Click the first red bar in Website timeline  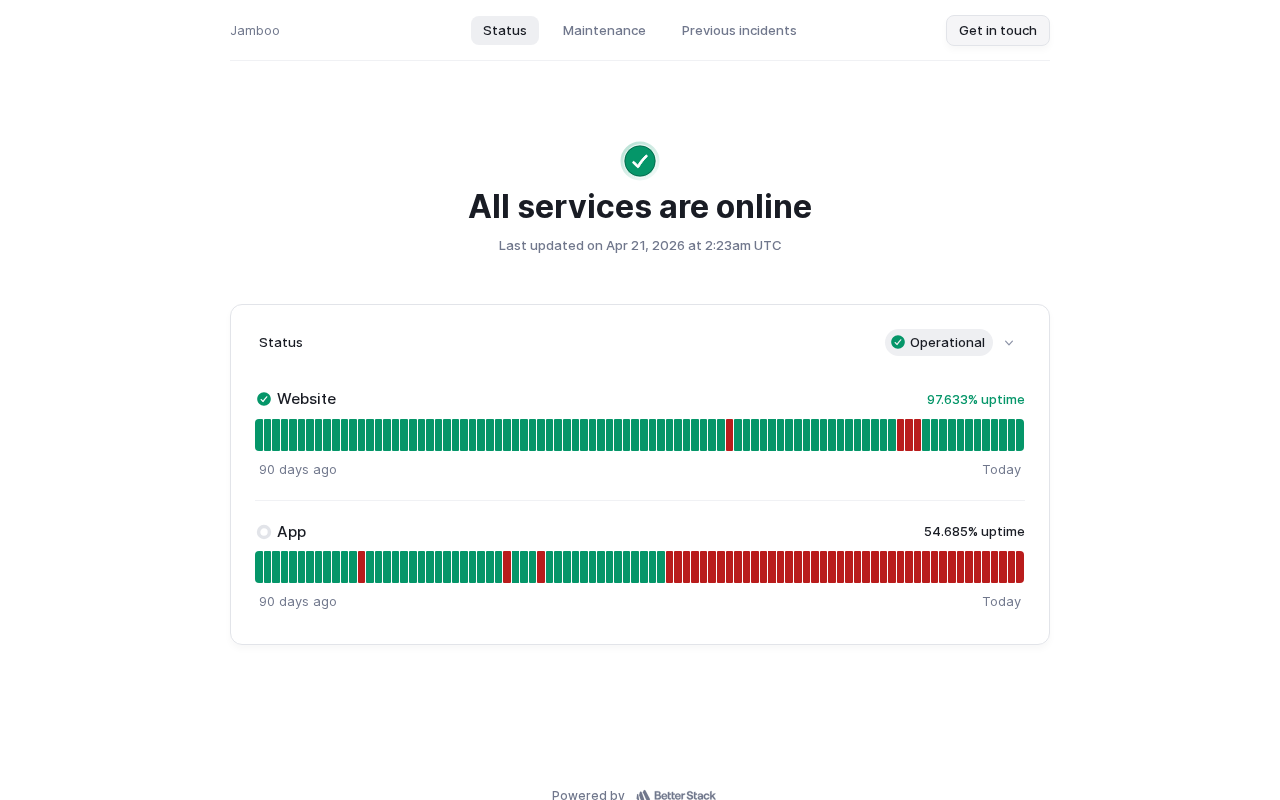coord(729,435)
